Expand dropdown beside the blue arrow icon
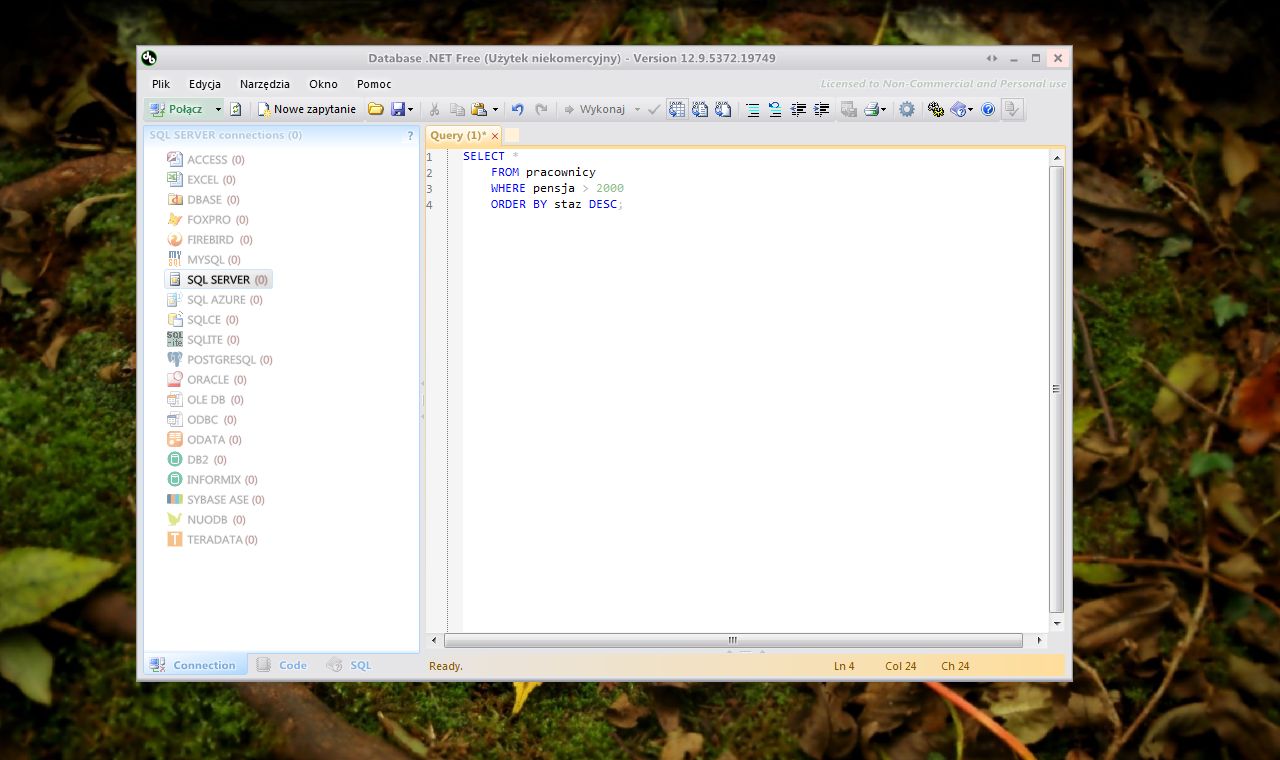The image size is (1280, 760). [x=970, y=110]
